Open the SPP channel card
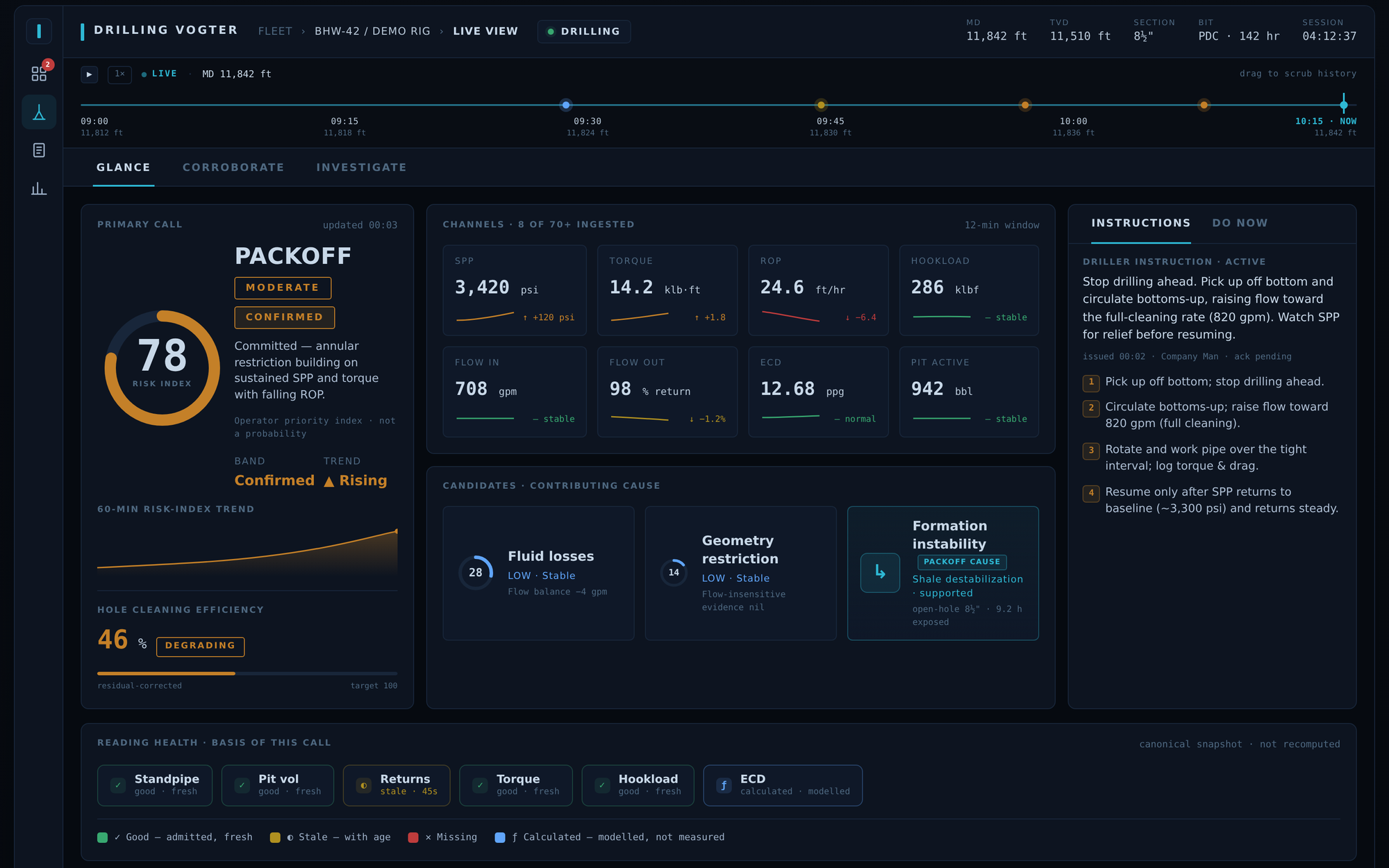 [x=515, y=290]
